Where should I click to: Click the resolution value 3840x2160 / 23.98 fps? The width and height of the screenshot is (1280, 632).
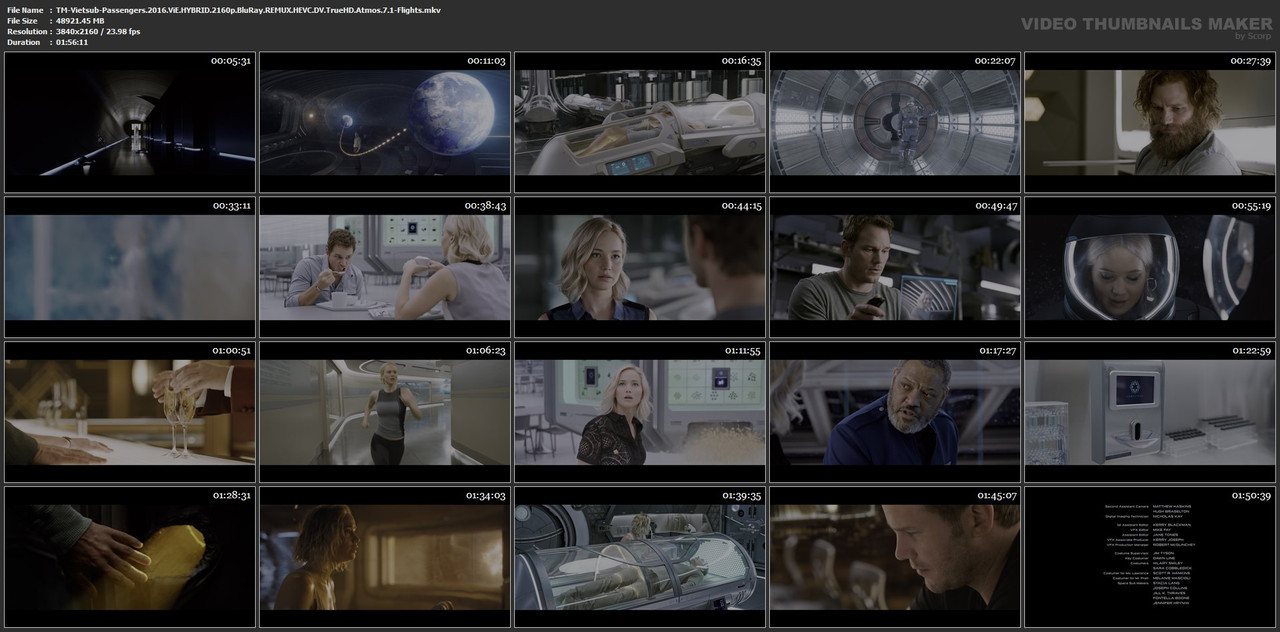[x=98, y=32]
